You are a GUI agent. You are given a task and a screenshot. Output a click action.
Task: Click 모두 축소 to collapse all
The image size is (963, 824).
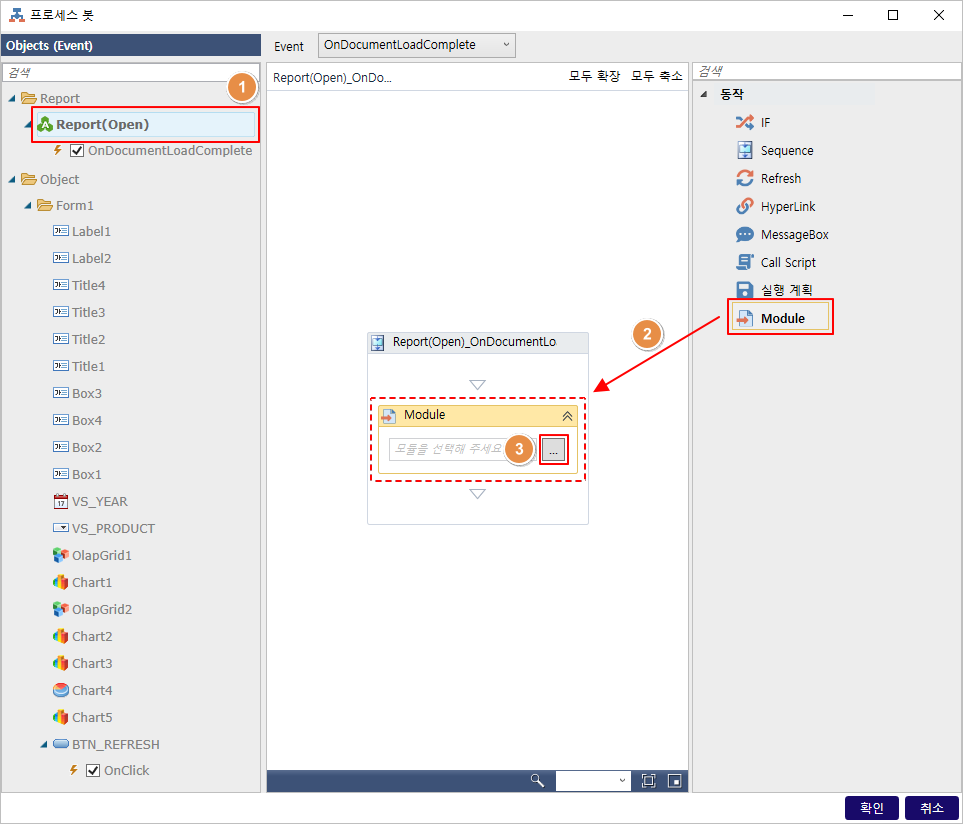point(656,77)
